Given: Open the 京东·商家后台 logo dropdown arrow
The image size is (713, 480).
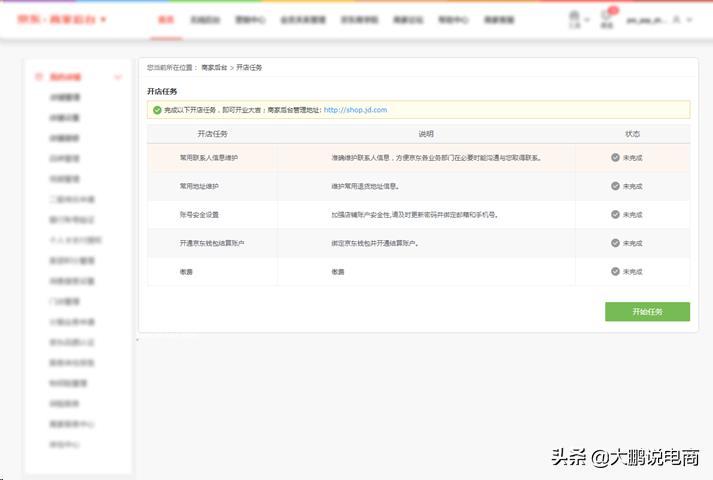Looking at the screenshot, I should click(x=103, y=20).
